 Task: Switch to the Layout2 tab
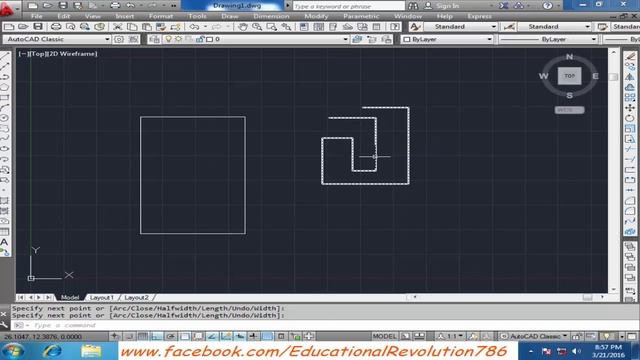point(136,298)
